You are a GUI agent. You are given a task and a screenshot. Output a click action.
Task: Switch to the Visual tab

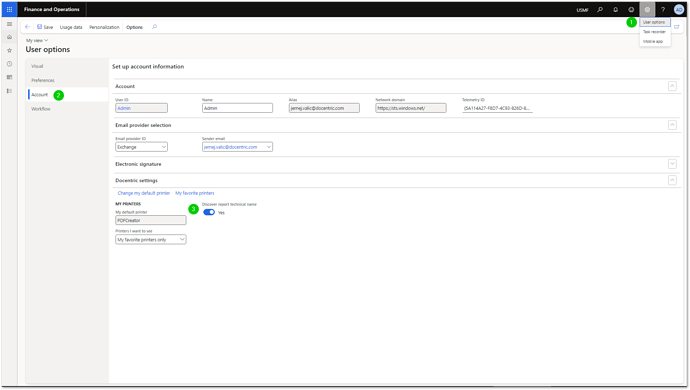[x=37, y=66]
